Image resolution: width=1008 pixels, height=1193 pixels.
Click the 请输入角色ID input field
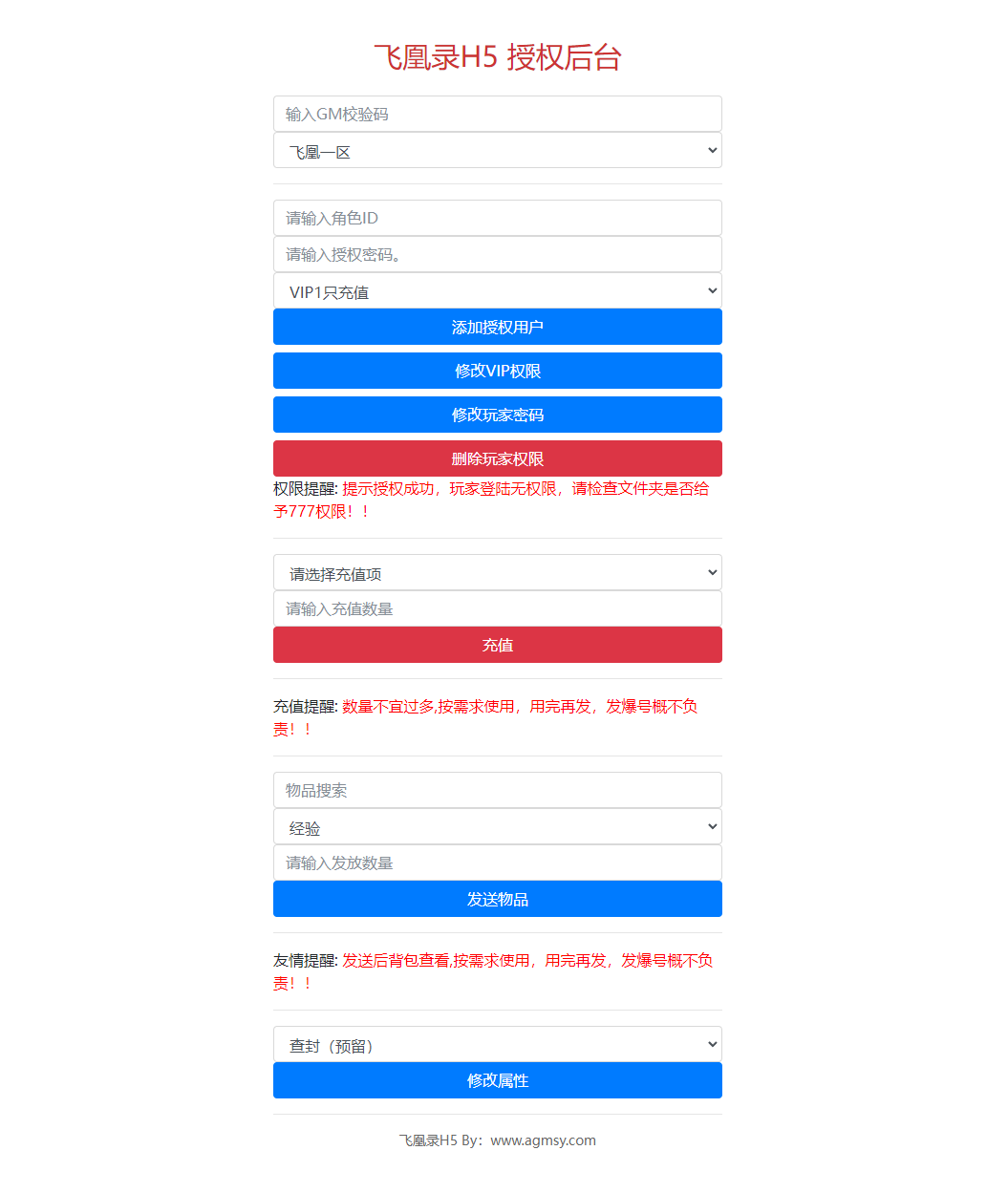coord(497,218)
